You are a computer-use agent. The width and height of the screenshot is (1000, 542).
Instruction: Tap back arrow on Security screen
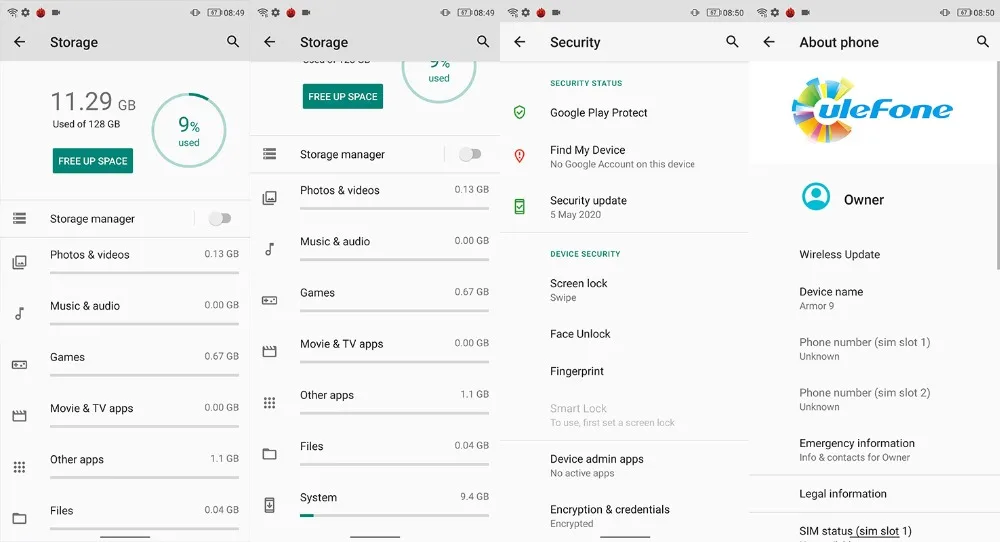(520, 42)
